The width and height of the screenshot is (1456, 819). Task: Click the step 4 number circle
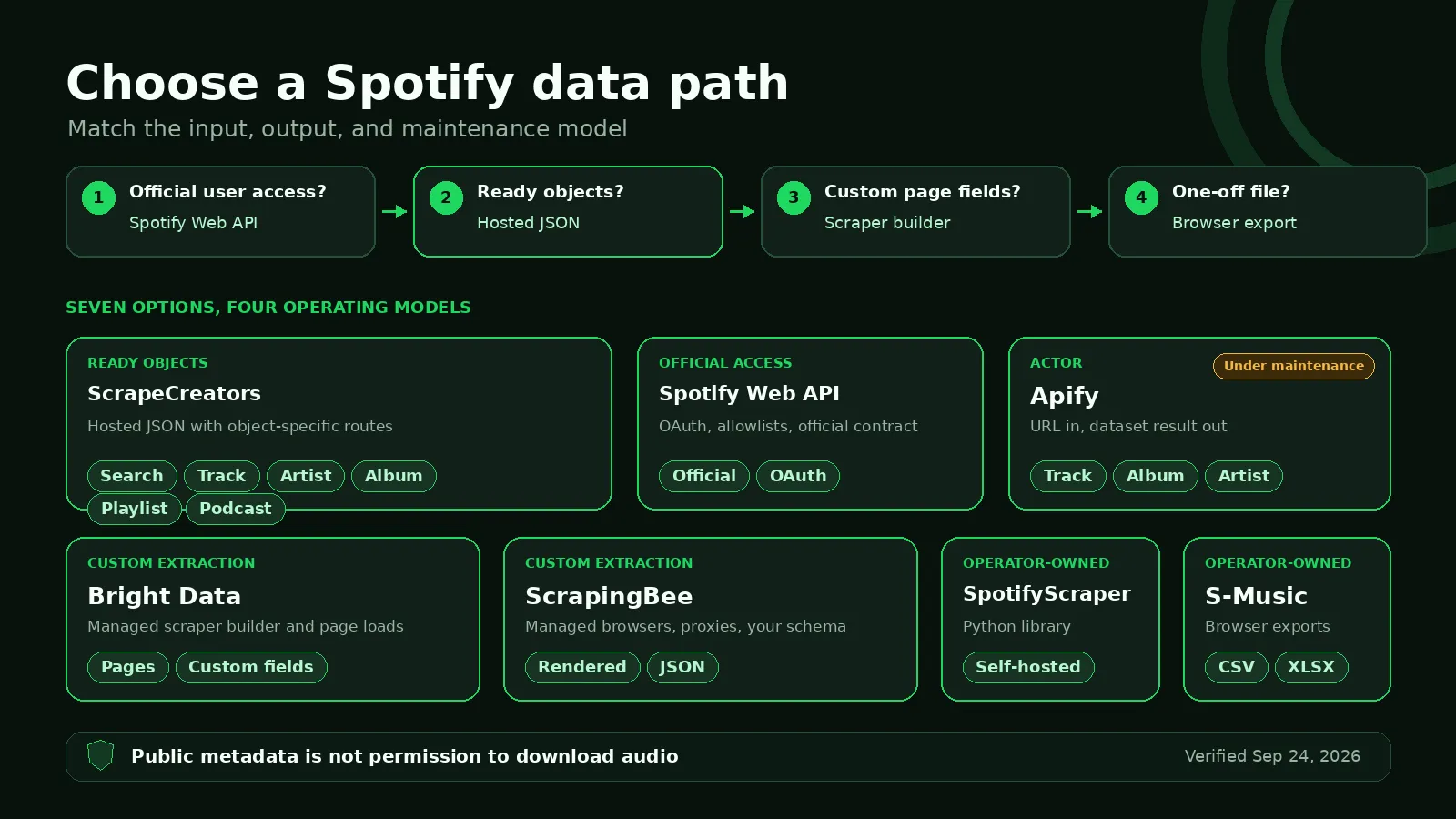1141,197
